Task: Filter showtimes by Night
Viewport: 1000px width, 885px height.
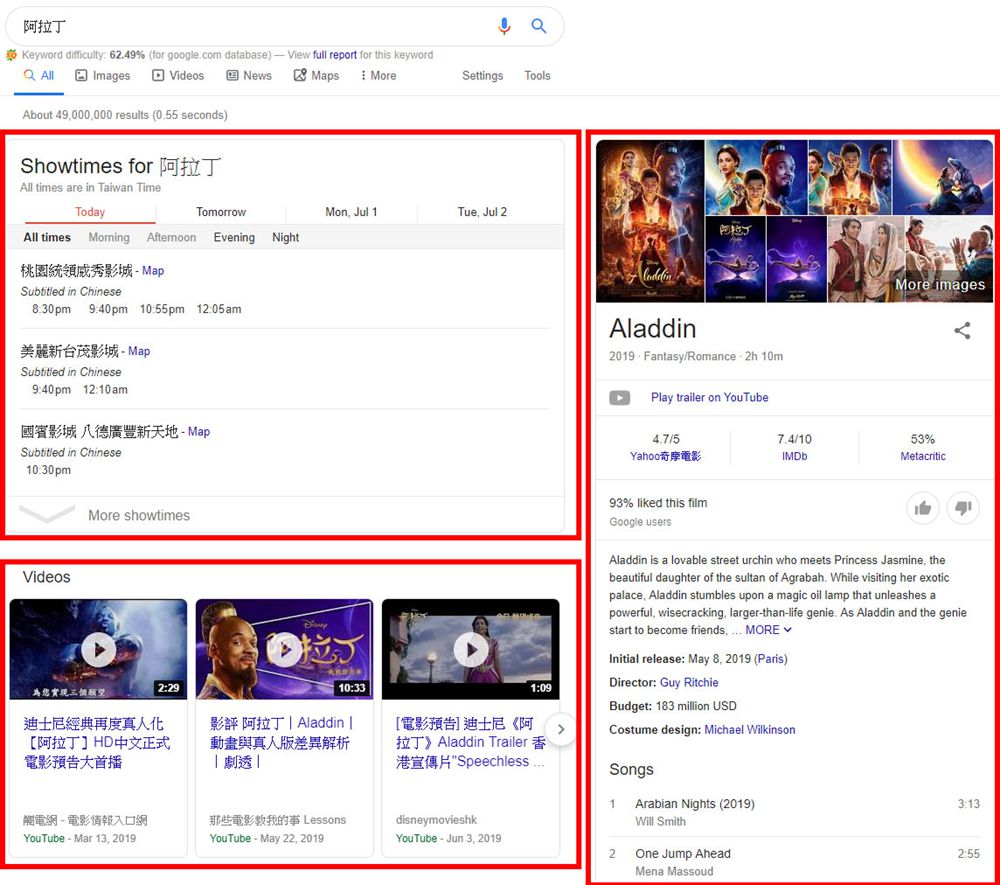Action: (286, 238)
